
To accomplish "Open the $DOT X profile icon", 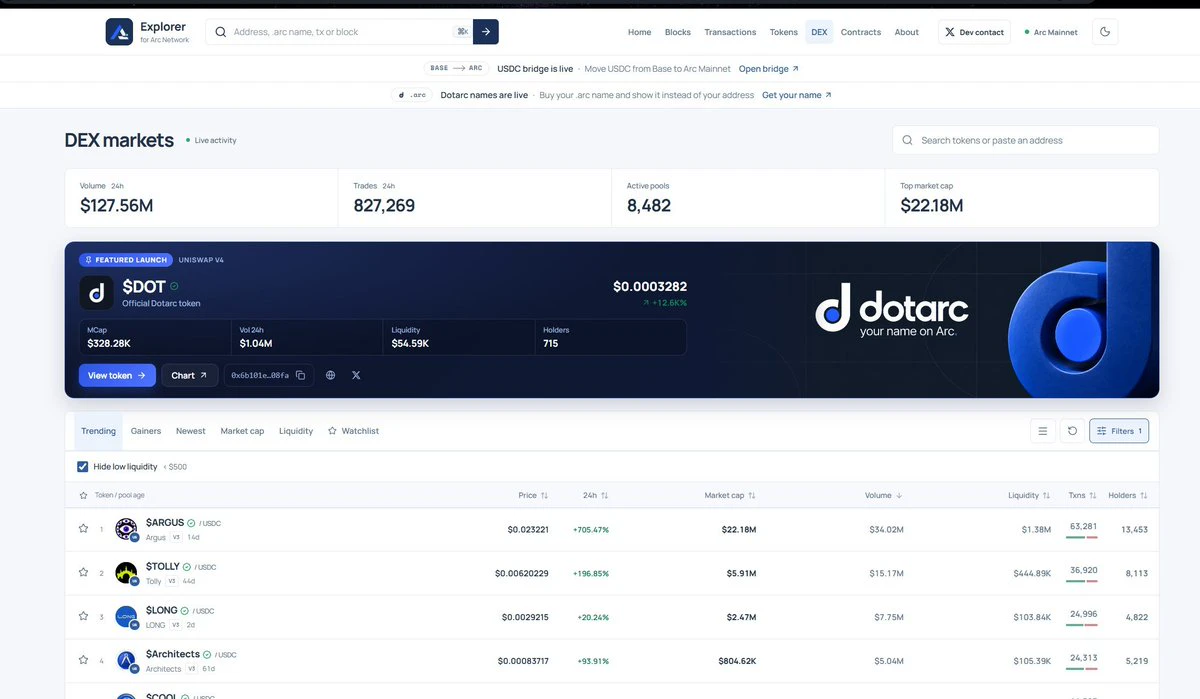I will [356, 375].
